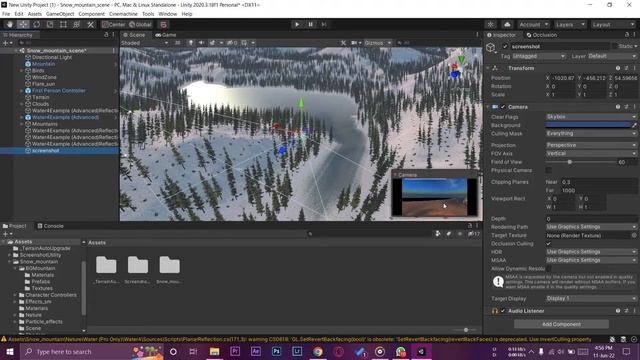
Task: Click the Add Component button
Action: click(561, 324)
